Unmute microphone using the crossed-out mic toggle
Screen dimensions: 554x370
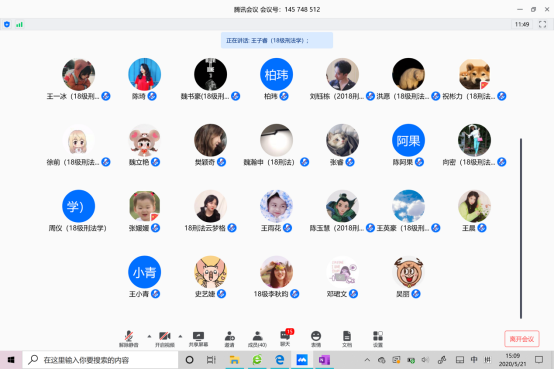pyautogui.click(x=129, y=339)
